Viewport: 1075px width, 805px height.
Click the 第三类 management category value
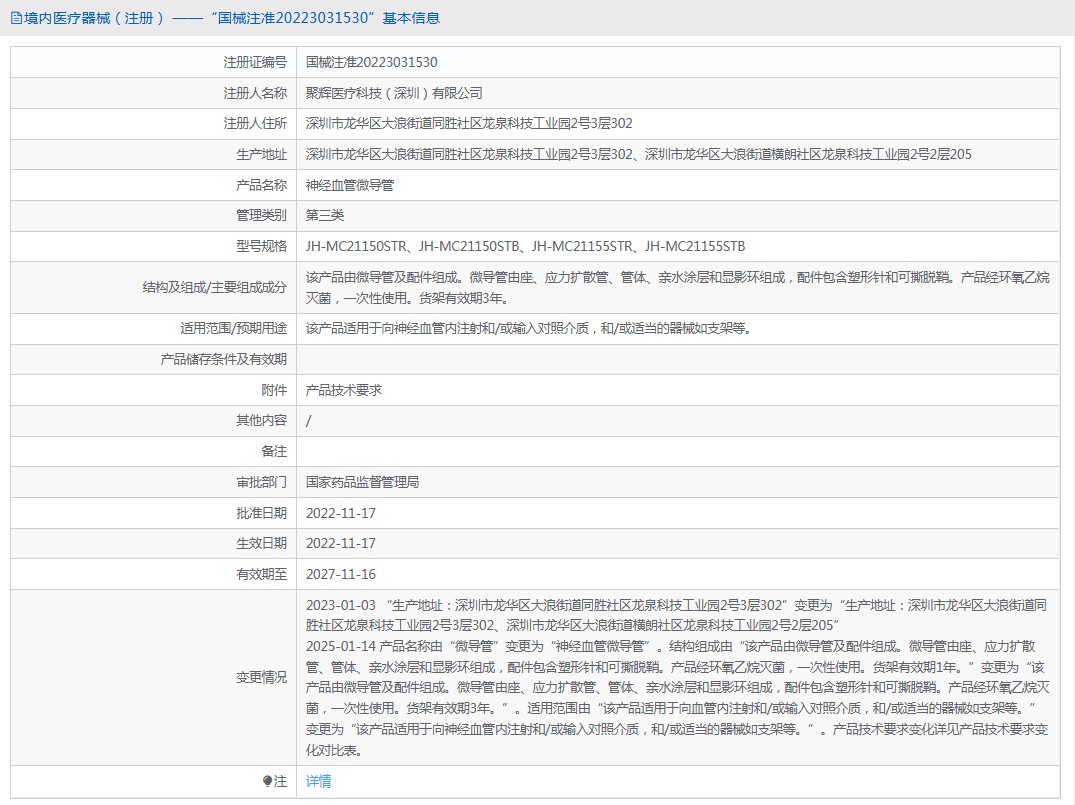click(x=325, y=215)
